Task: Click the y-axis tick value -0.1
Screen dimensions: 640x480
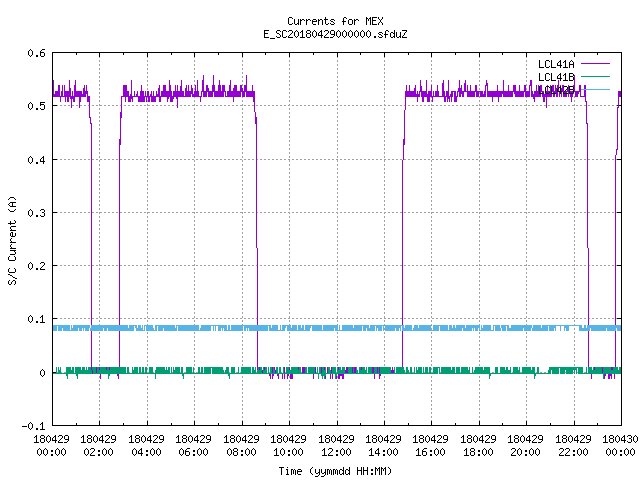Action: point(33,426)
